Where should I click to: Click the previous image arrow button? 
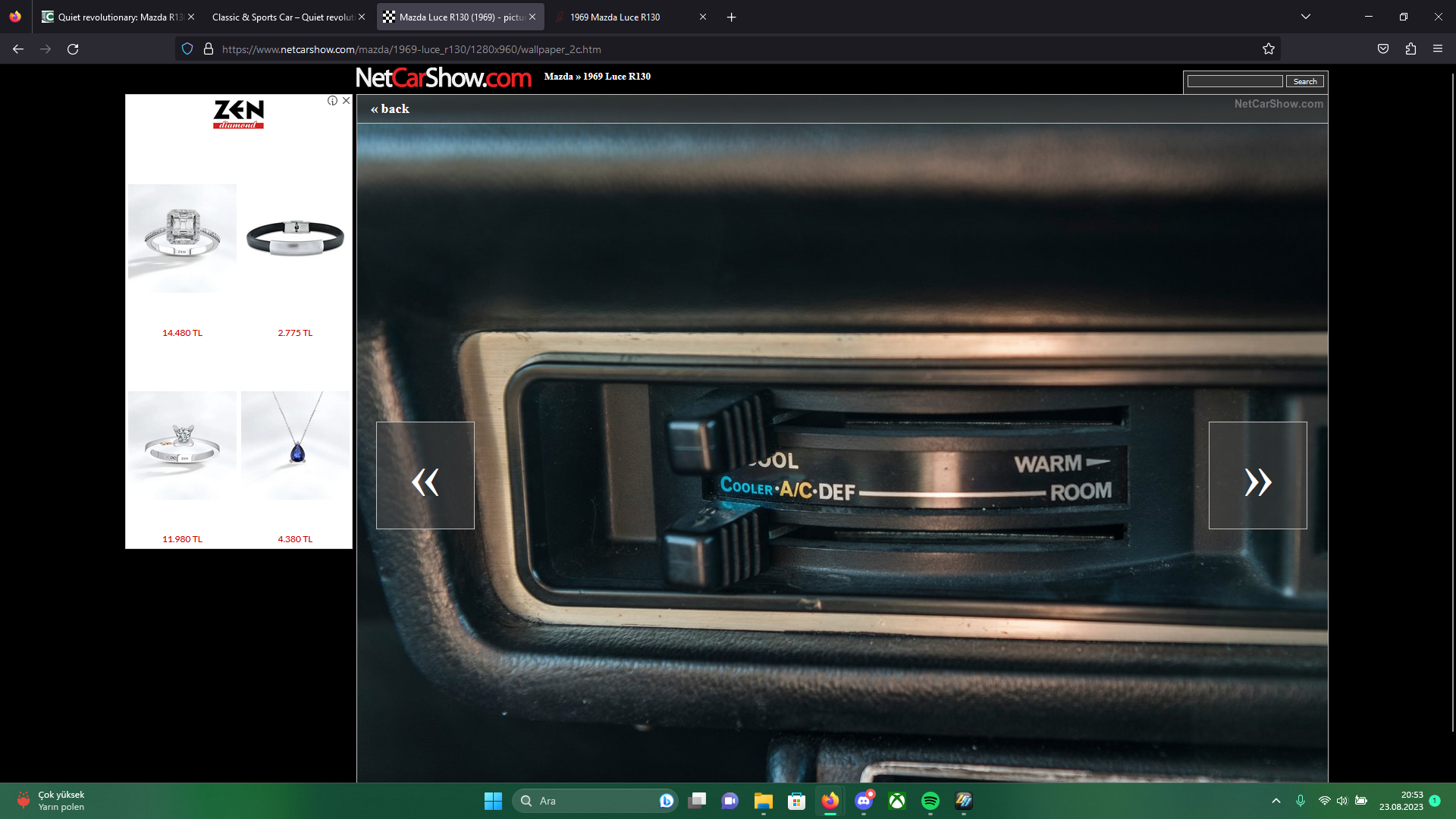coord(425,475)
